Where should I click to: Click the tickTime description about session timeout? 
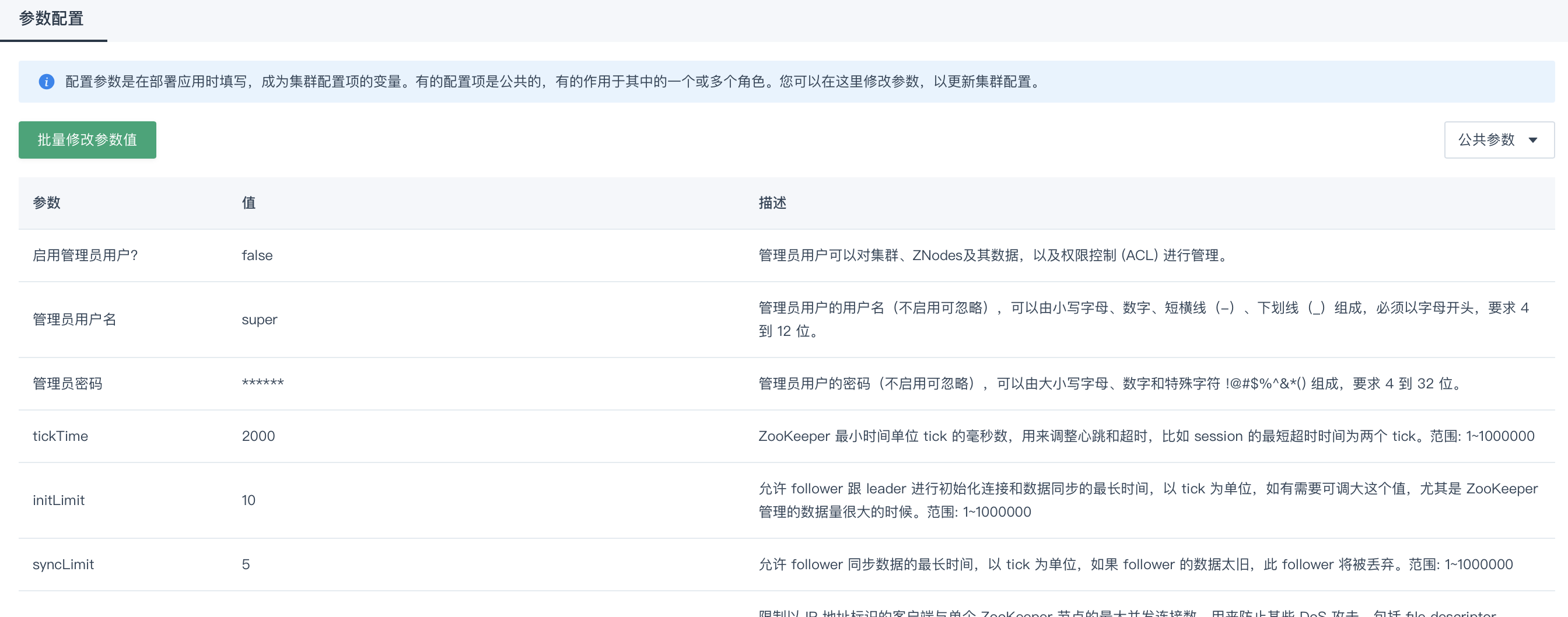coord(1146,436)
